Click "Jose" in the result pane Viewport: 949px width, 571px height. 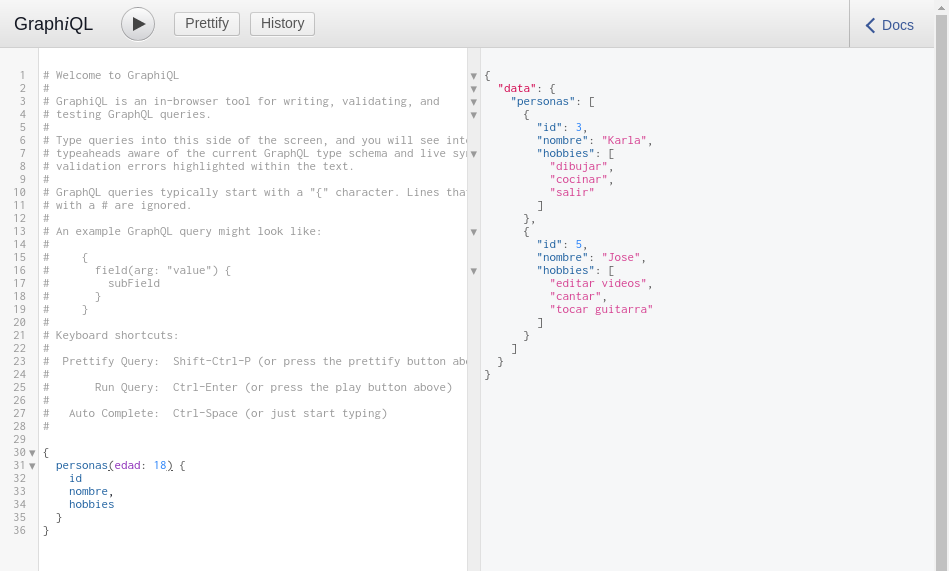point(621,257)
